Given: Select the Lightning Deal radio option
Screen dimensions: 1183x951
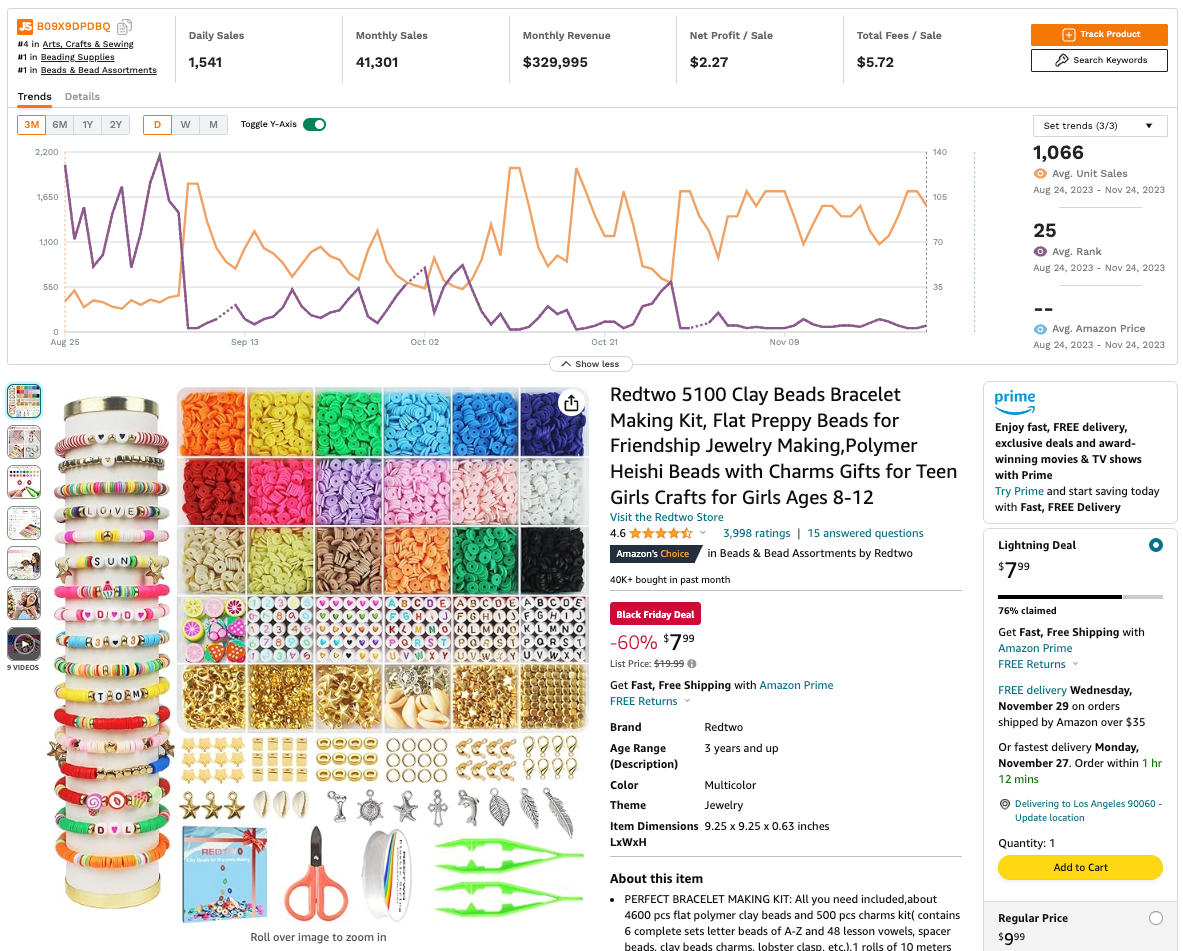Looking at the screenshot, I should pyautogui.click(x=1155, y=545).
